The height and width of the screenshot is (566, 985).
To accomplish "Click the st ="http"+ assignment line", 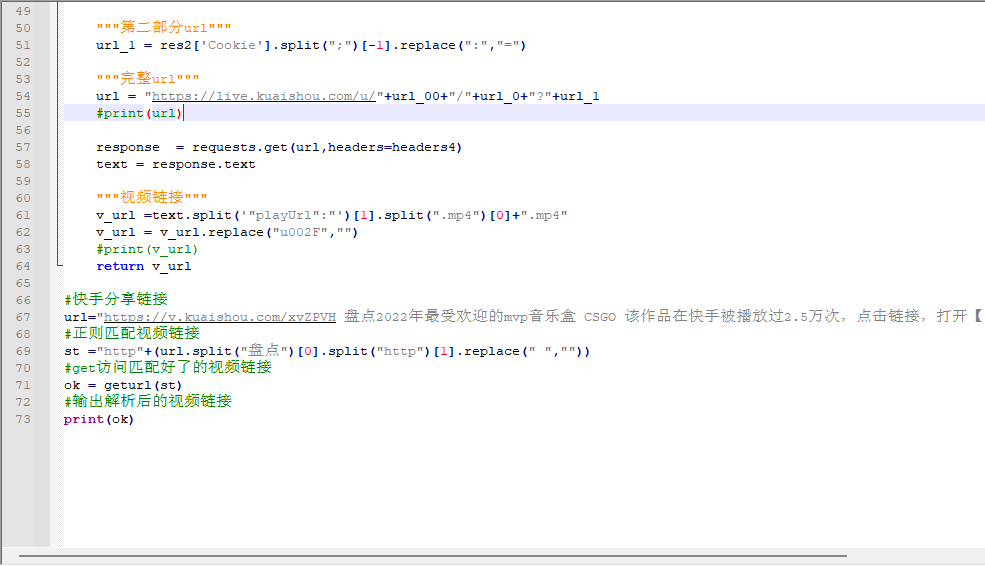I will pos(327,351).
